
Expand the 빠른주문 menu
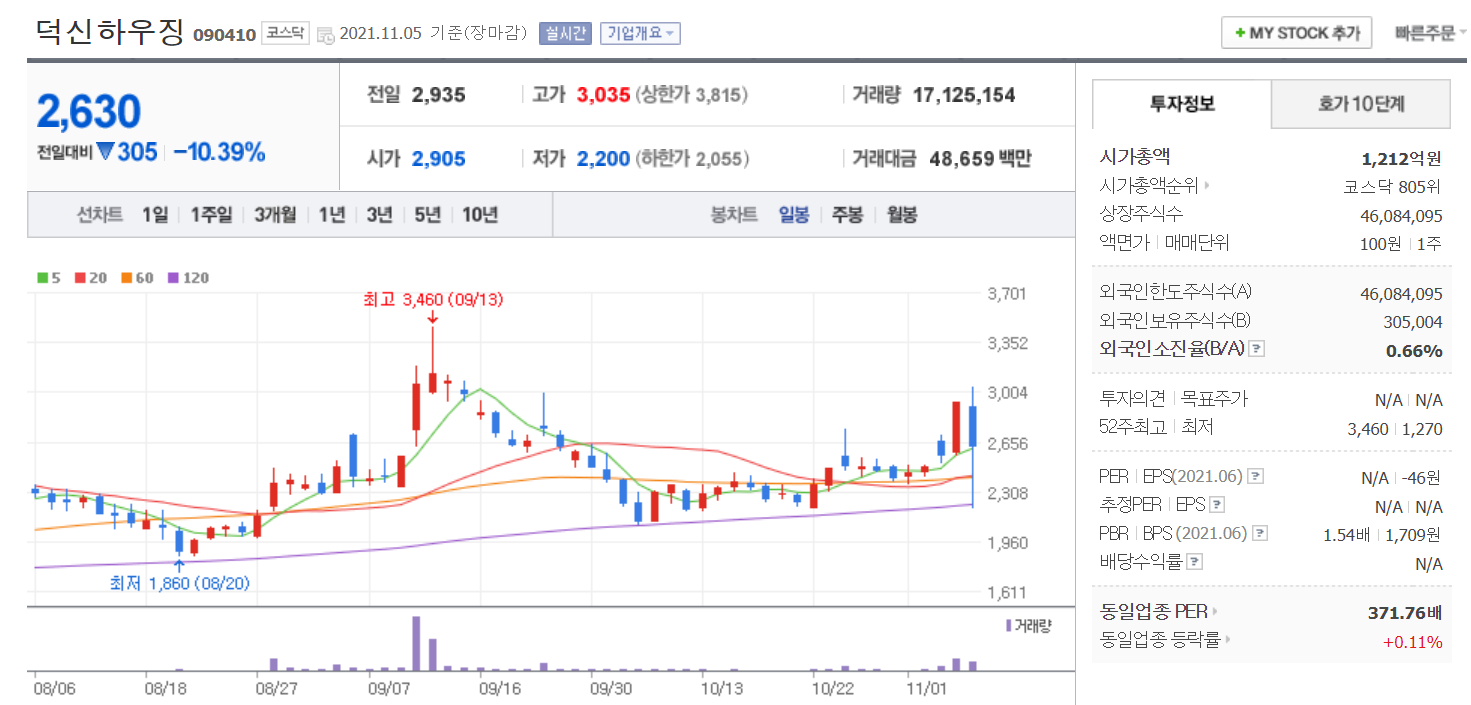tap(1431, 33)
